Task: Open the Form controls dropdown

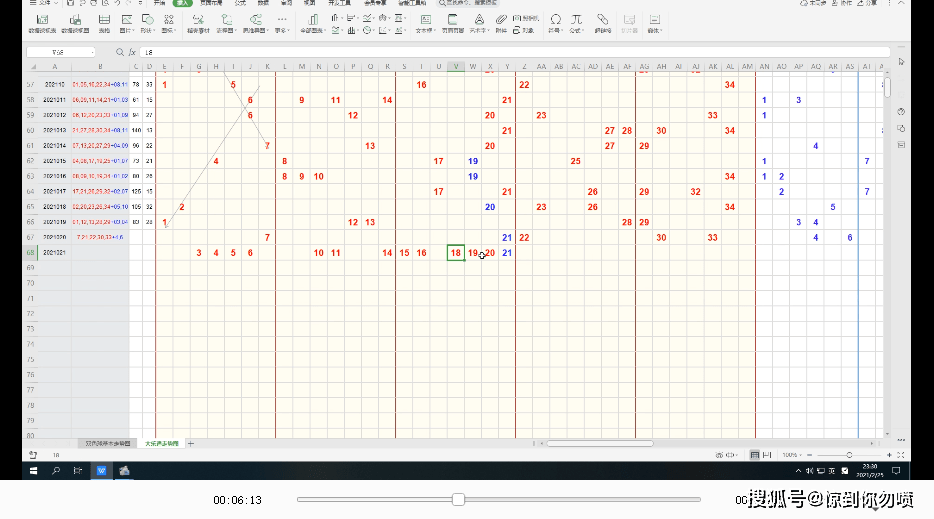Action: pos(655,23)
